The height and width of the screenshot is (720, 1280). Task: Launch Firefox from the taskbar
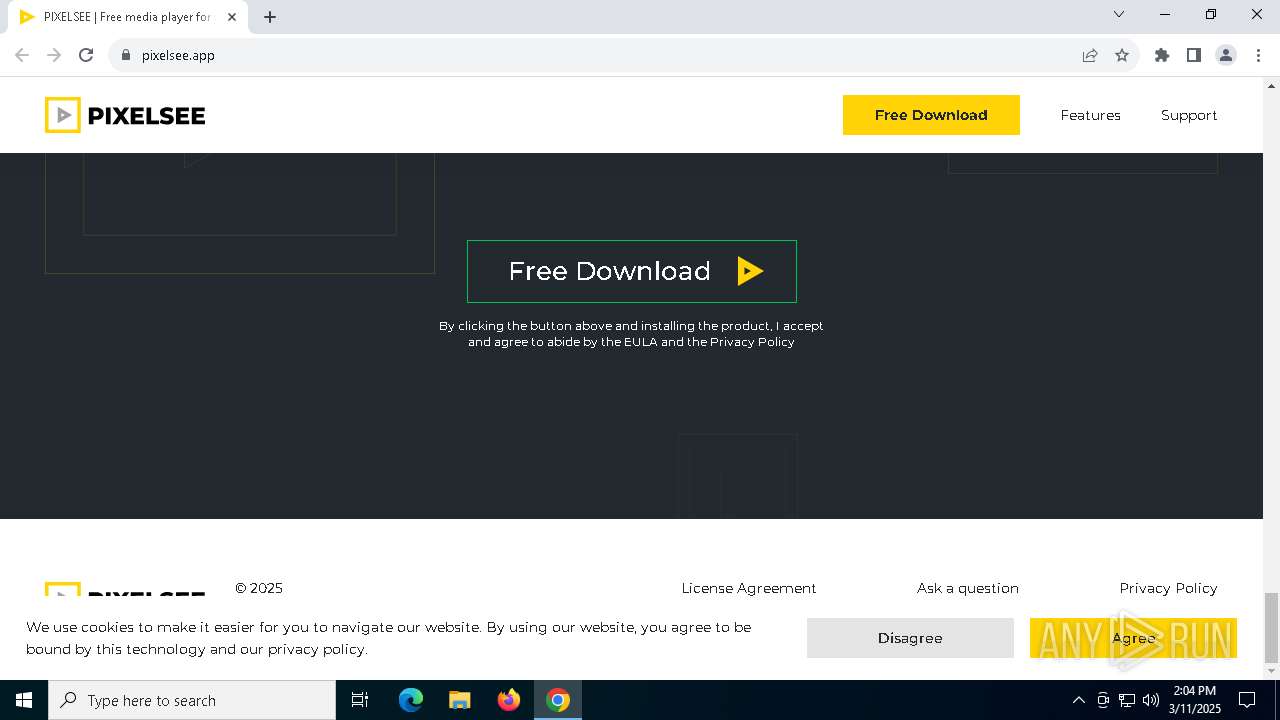coord(509,700)
